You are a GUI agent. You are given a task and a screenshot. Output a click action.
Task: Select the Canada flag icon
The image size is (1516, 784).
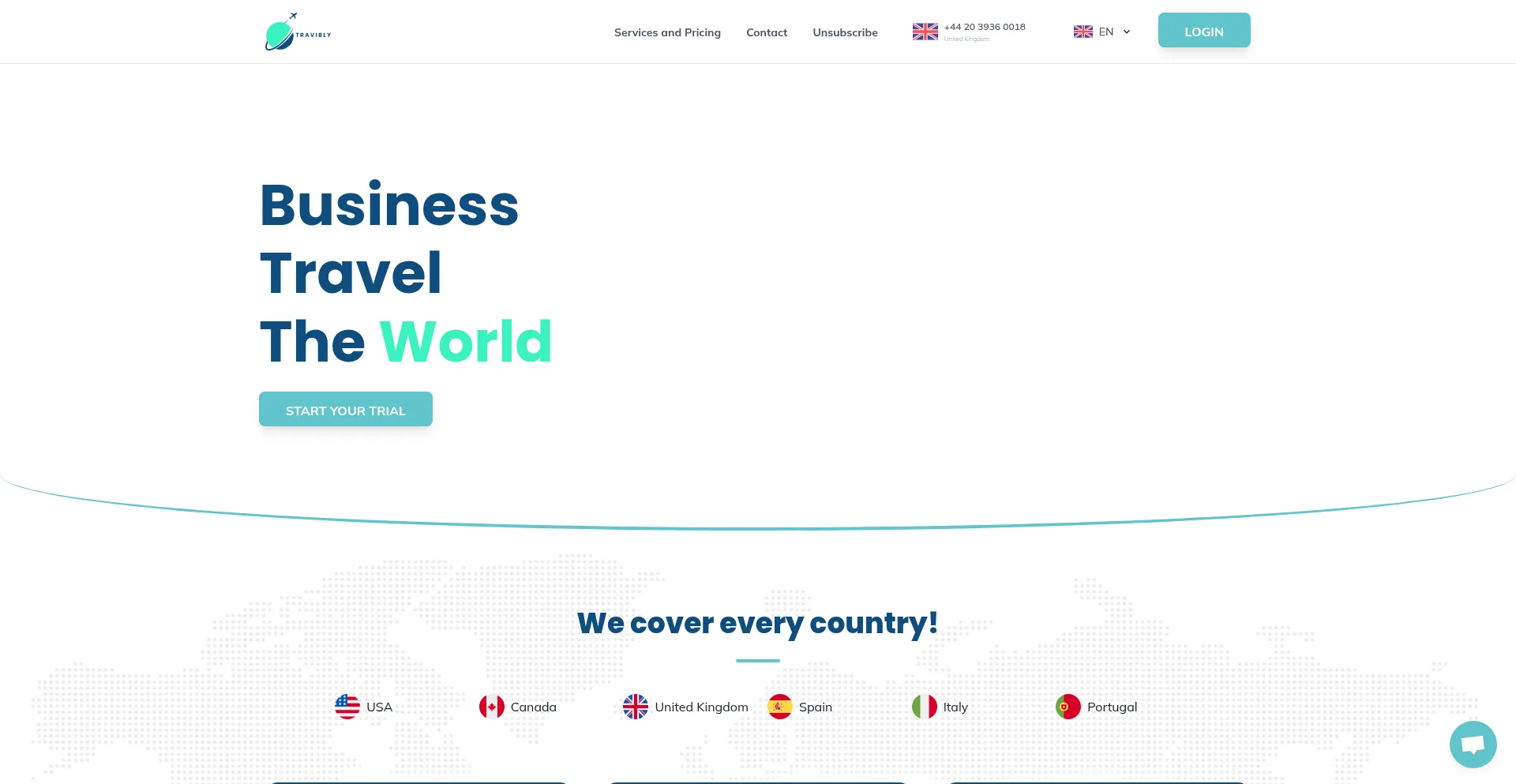click(492, 707)
